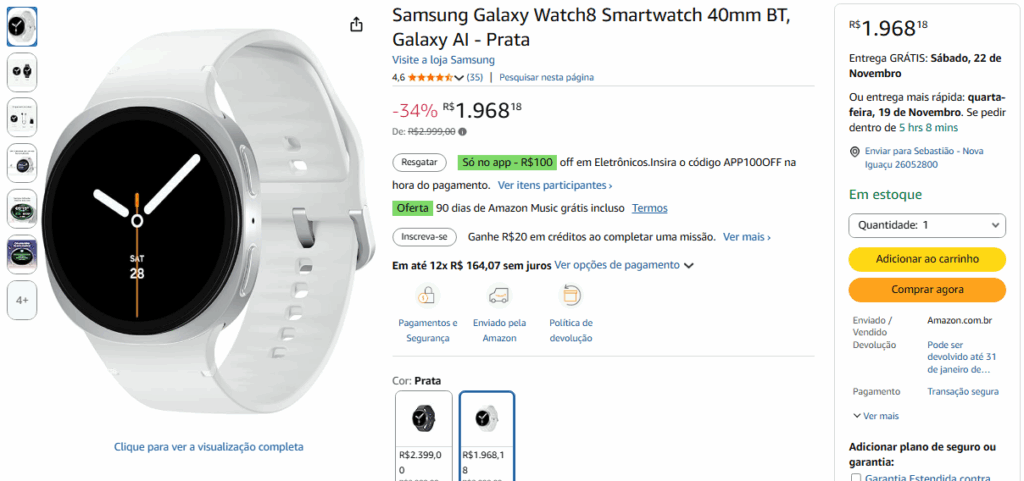Select the silver Prata color swatch
The height and width of the screenshot is (481, 1024).
pos(487,419)
